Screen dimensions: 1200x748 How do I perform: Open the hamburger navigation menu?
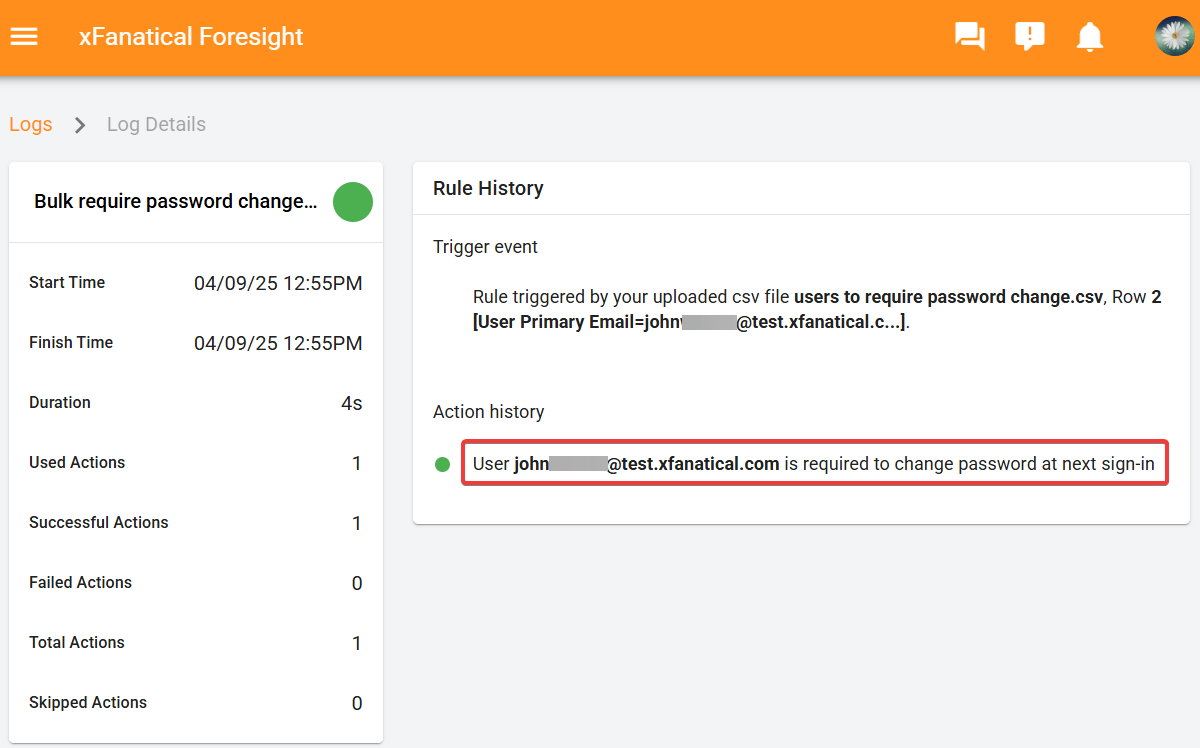pyautogui.click(x=24, y=37)
